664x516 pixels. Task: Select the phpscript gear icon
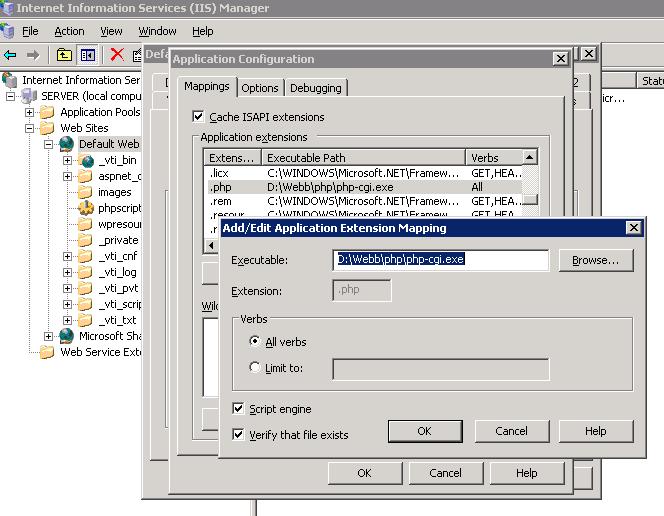tap(86, 208)
